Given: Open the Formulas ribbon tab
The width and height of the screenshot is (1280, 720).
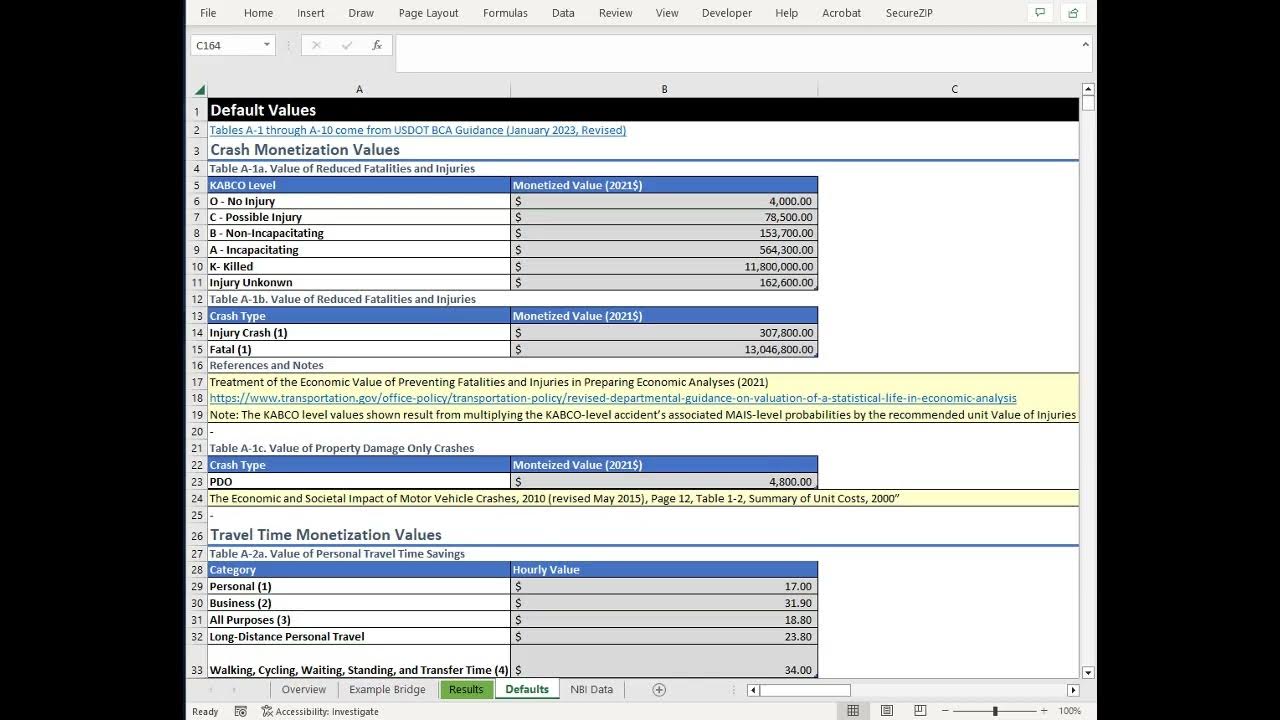Looking at the screenshot, I should (x=505, y=13).
